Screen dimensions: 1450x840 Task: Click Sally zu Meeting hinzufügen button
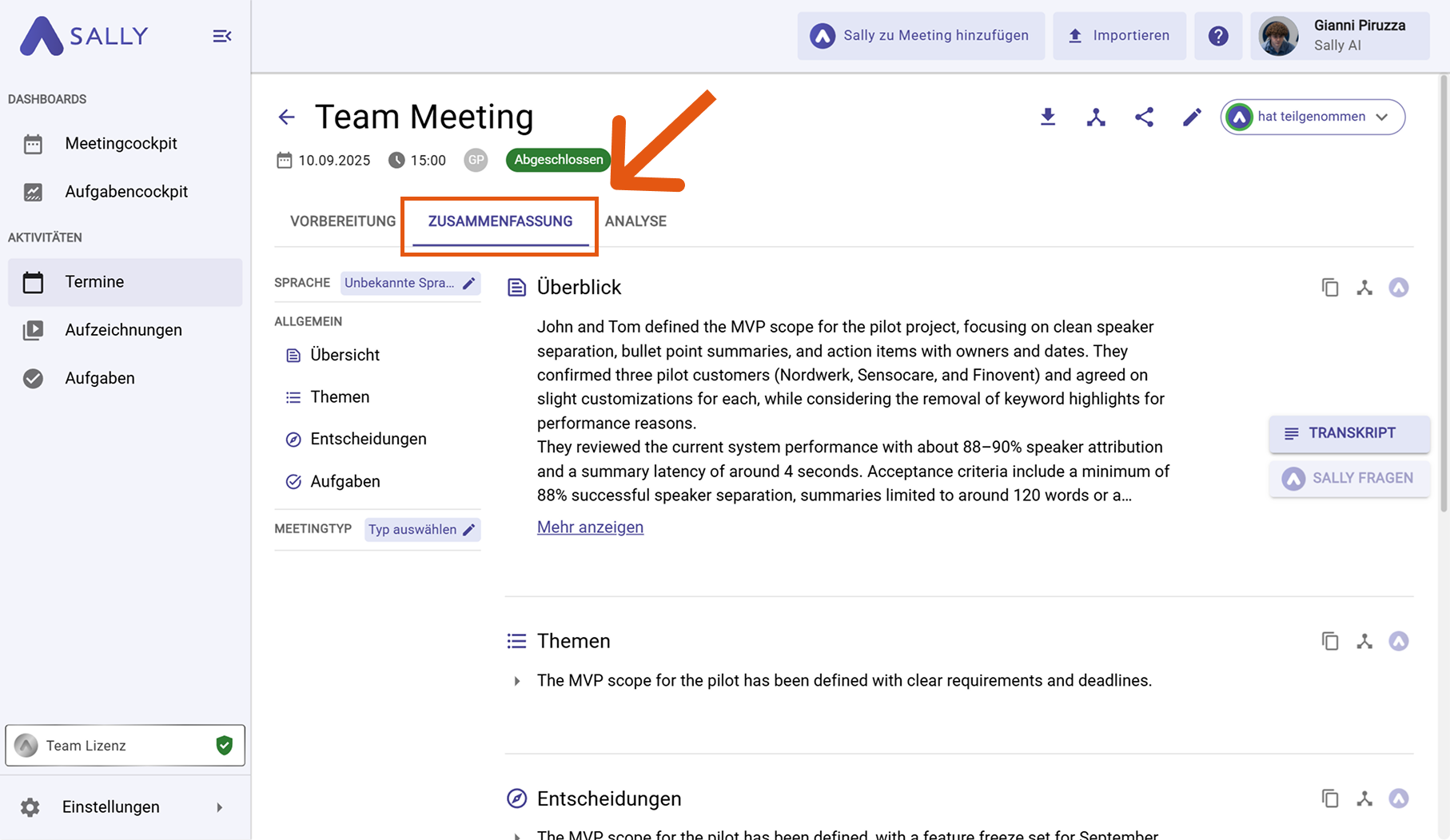tap(921, 36)
